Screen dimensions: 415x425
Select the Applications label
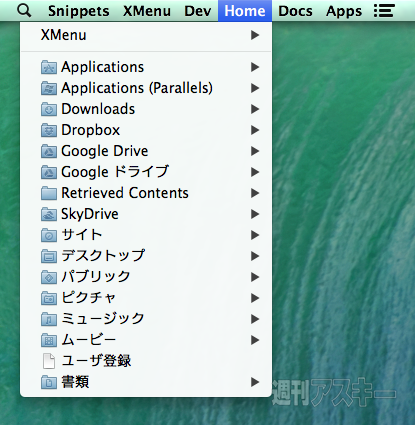click(x=103, y=67)
